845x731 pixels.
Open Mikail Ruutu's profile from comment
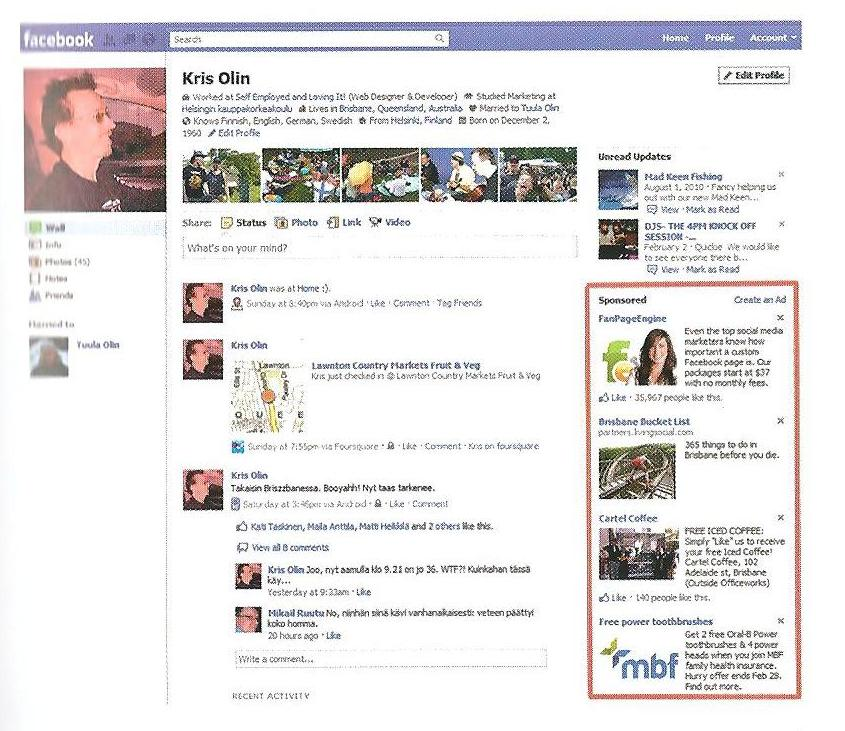point(296,613)
